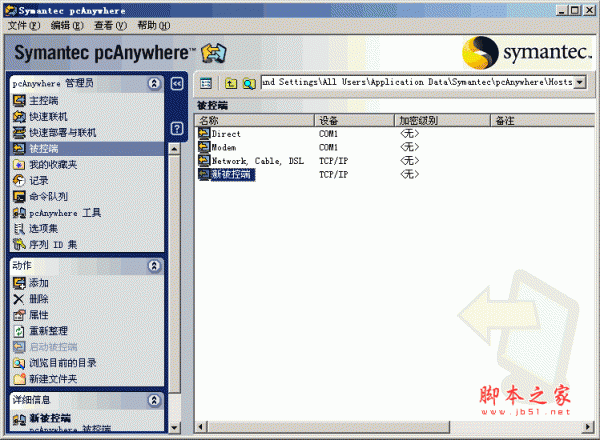Open 快速部署与联机 in the sidebar
This screenshot has height=440, width=600.
(x=55, y=133)
